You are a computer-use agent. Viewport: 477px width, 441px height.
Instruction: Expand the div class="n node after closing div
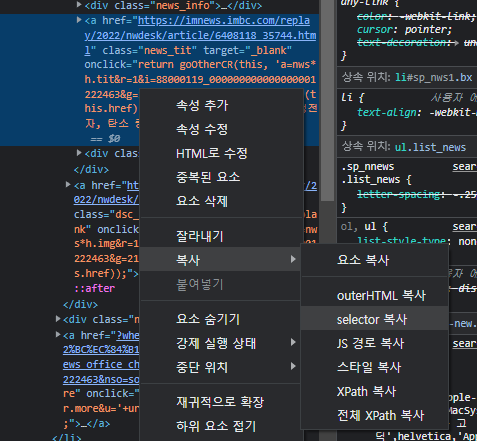58,319
